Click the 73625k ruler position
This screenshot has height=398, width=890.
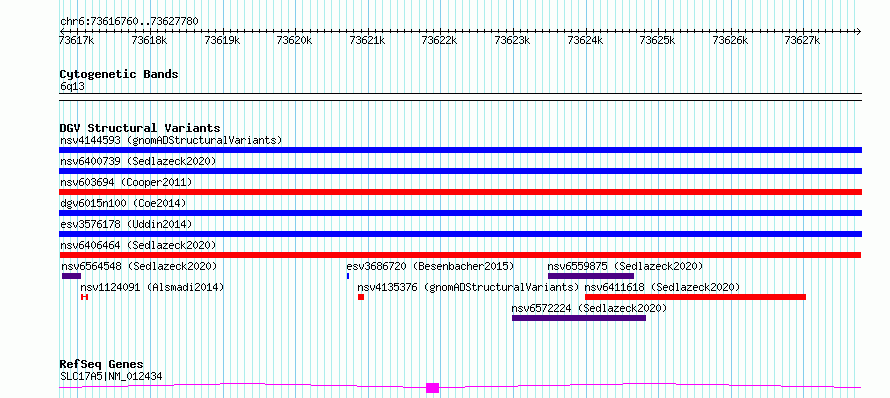(658, 40)
